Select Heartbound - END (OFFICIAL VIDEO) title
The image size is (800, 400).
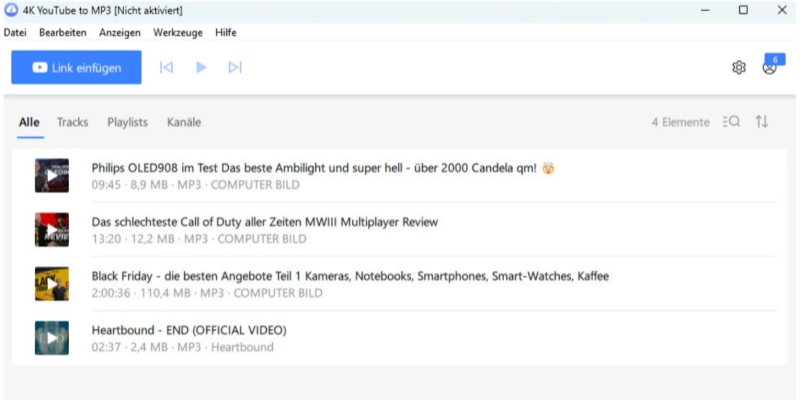point(189,330)
